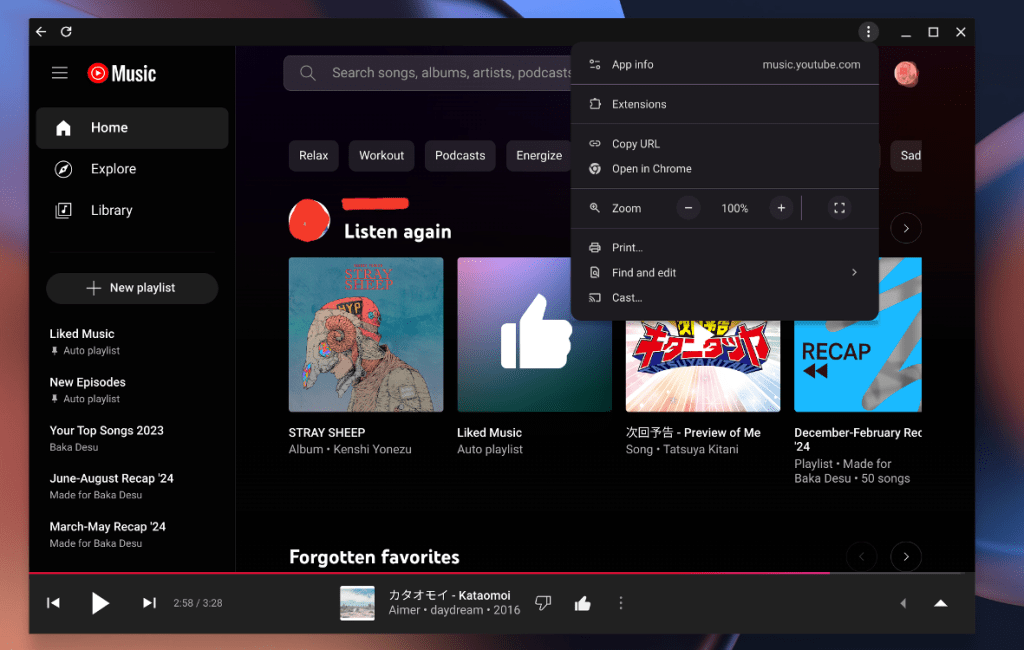The width and height of the screenshot is (1024, 650).
Task: Open the Kenshi Yonezu artist link
Action: point(372,449)
